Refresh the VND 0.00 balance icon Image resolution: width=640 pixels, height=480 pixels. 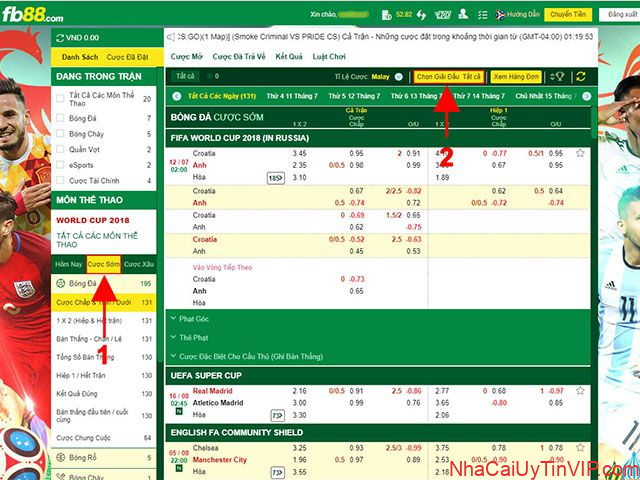pyautogui.click(x=60, y=38)
